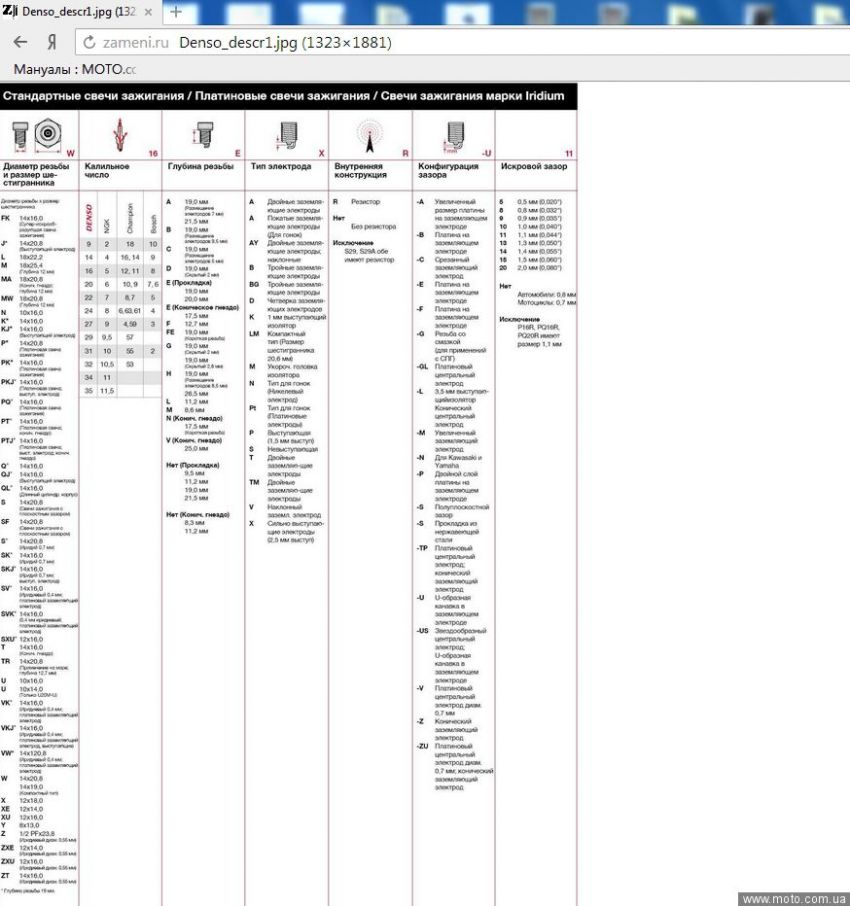This screenshot has height=906, width=850.
Task: Click the resistor radio-wave illustration
Action: 369,136
